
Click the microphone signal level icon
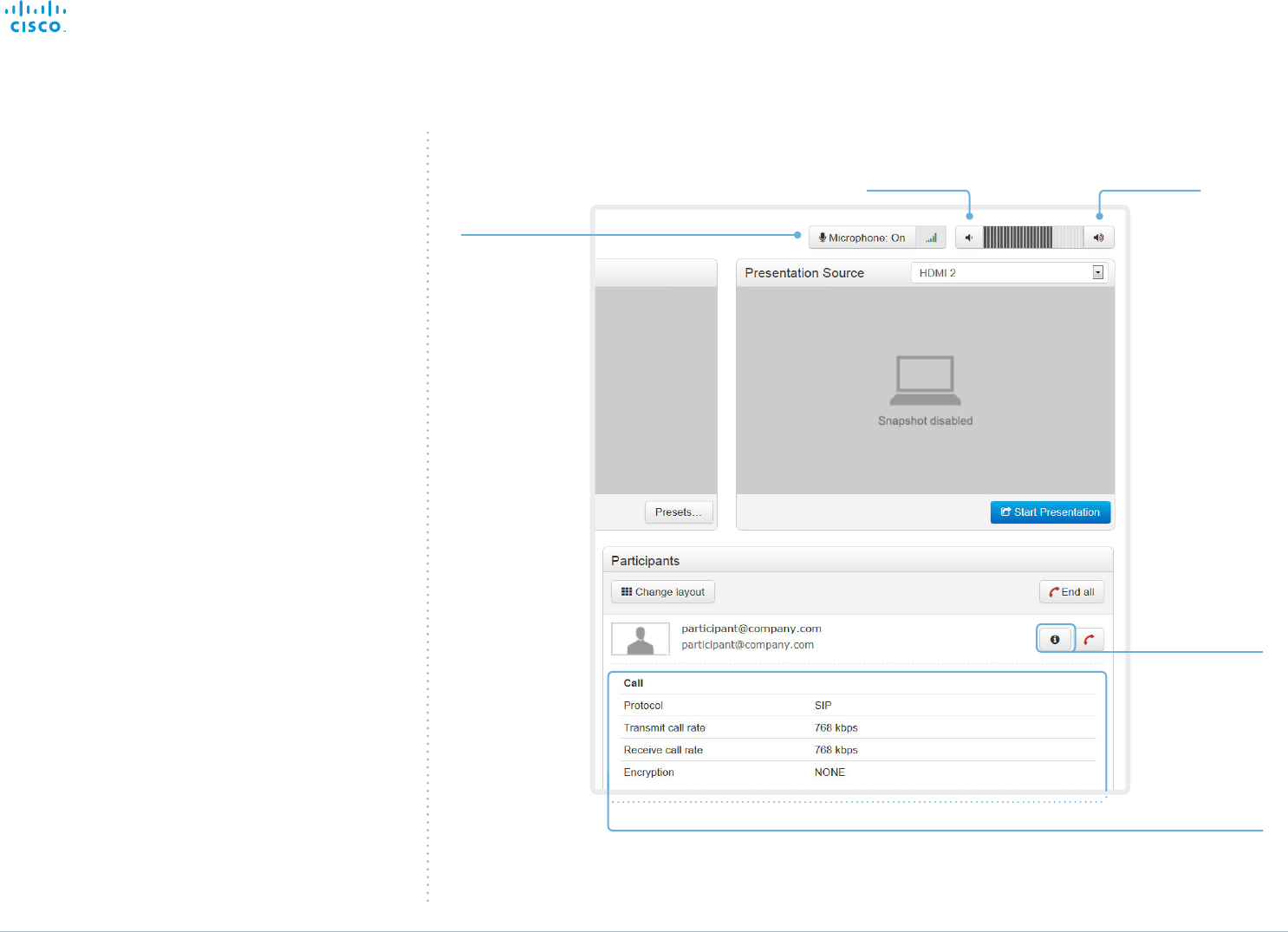pos(931,238)
